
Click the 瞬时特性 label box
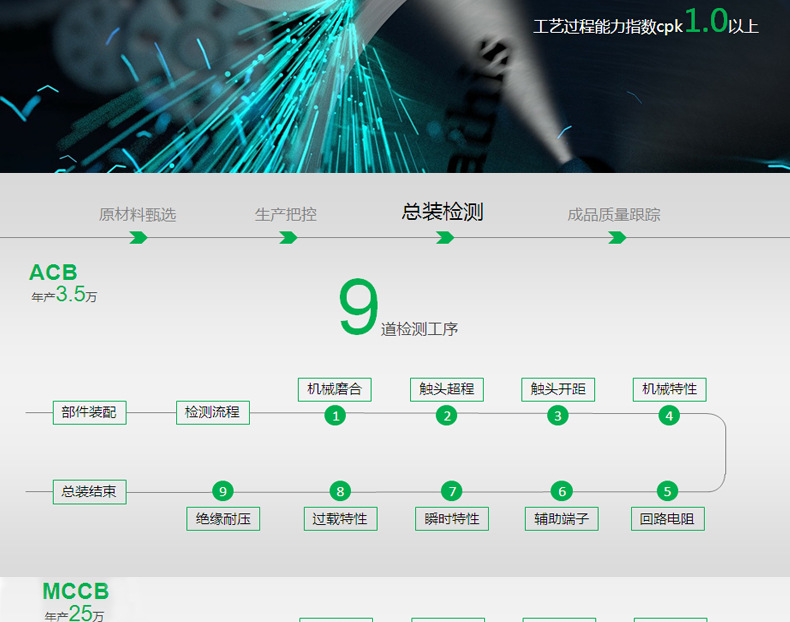point(452,519)
